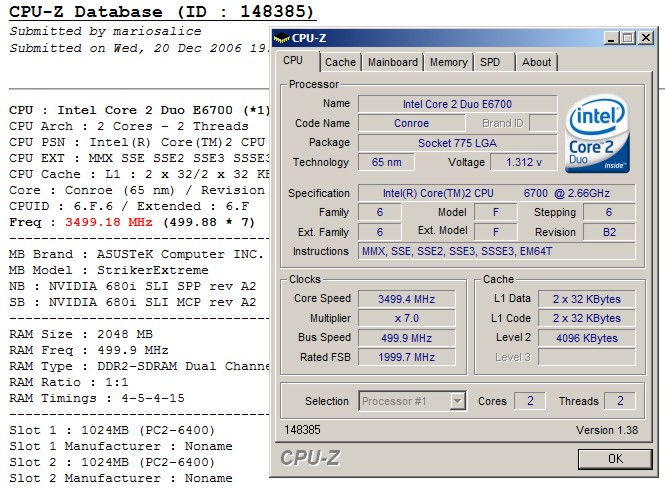Click the L1 Code cache value
Screen dimensions: 665x489
[x=587, y=318]
